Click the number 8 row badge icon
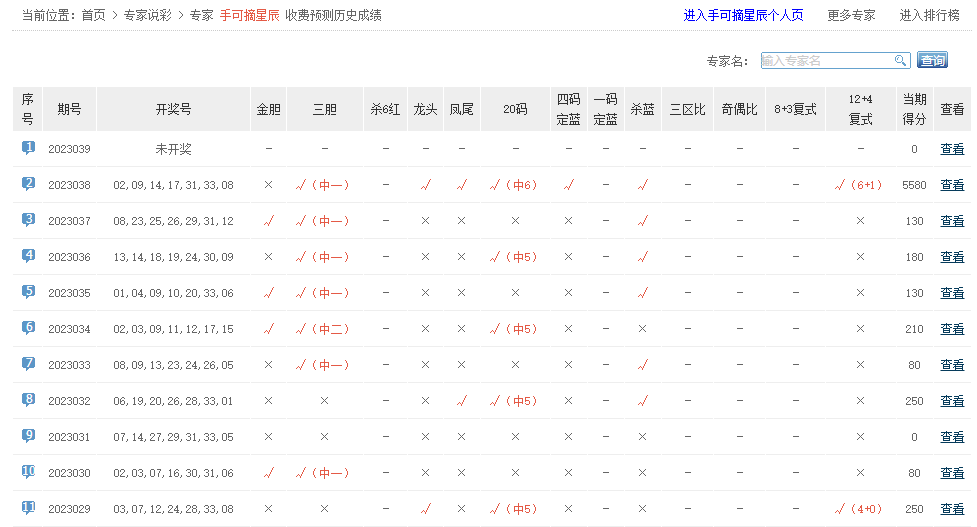This screenshot has height=527, width=977. coord(28,400)
